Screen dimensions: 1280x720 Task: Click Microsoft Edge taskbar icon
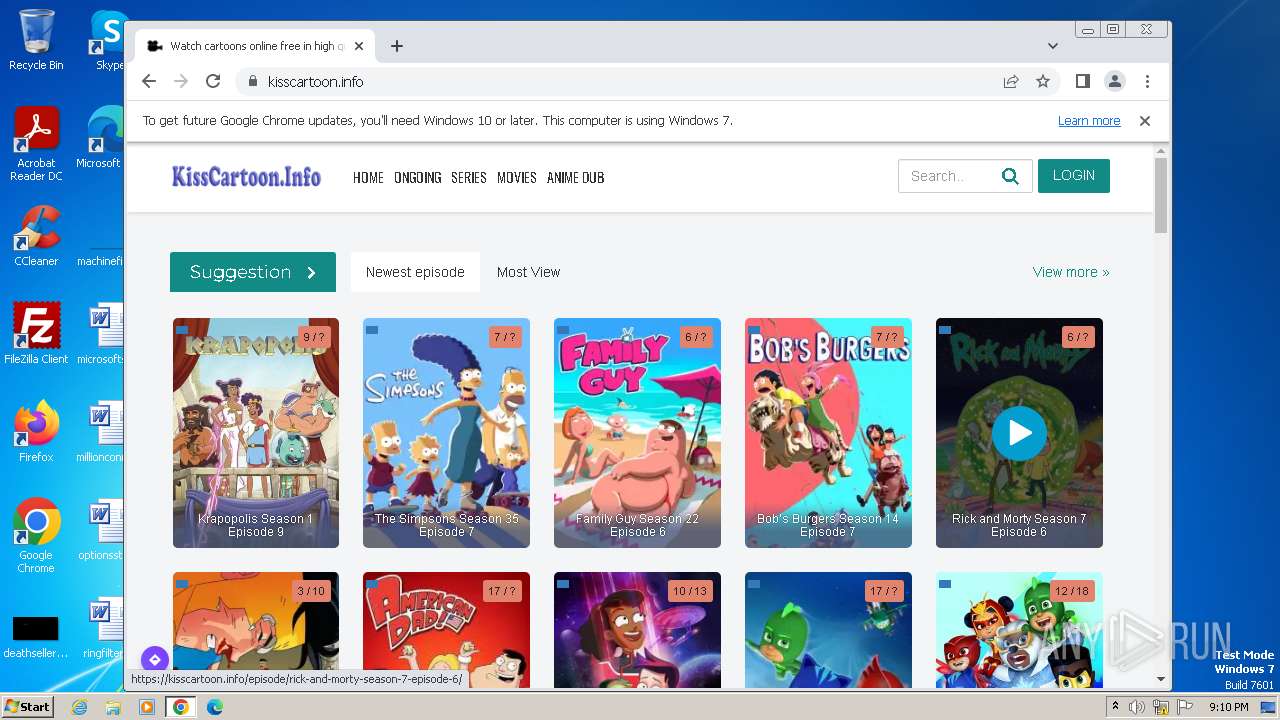[215, 707]
